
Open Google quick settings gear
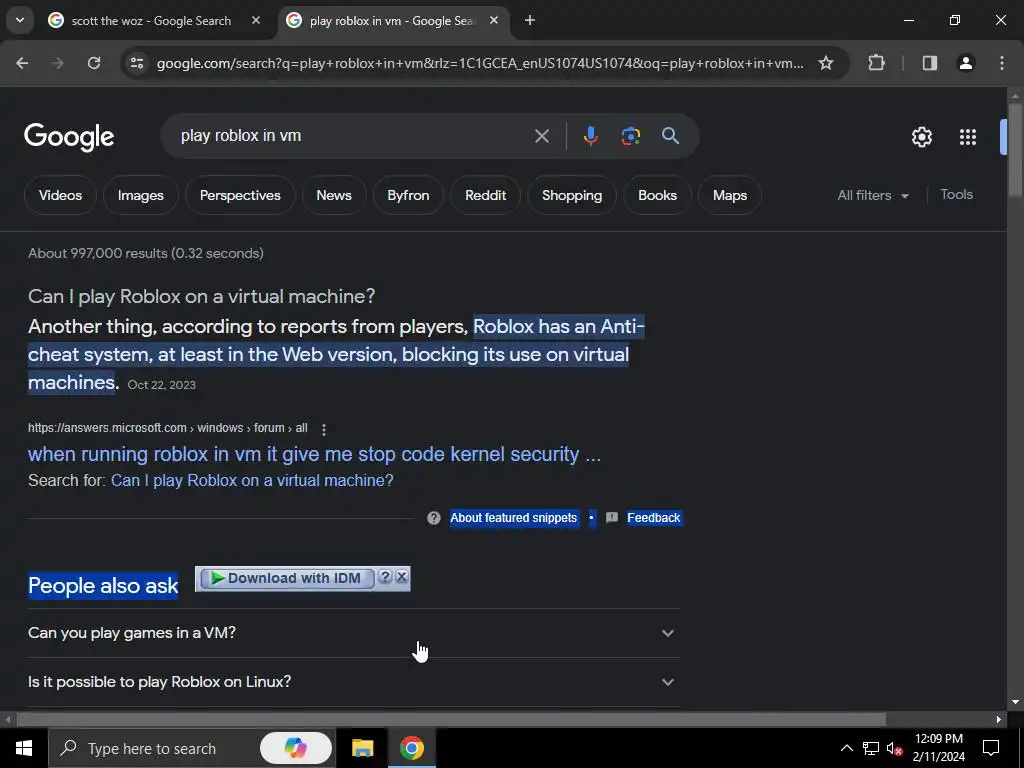pos(921,136)
